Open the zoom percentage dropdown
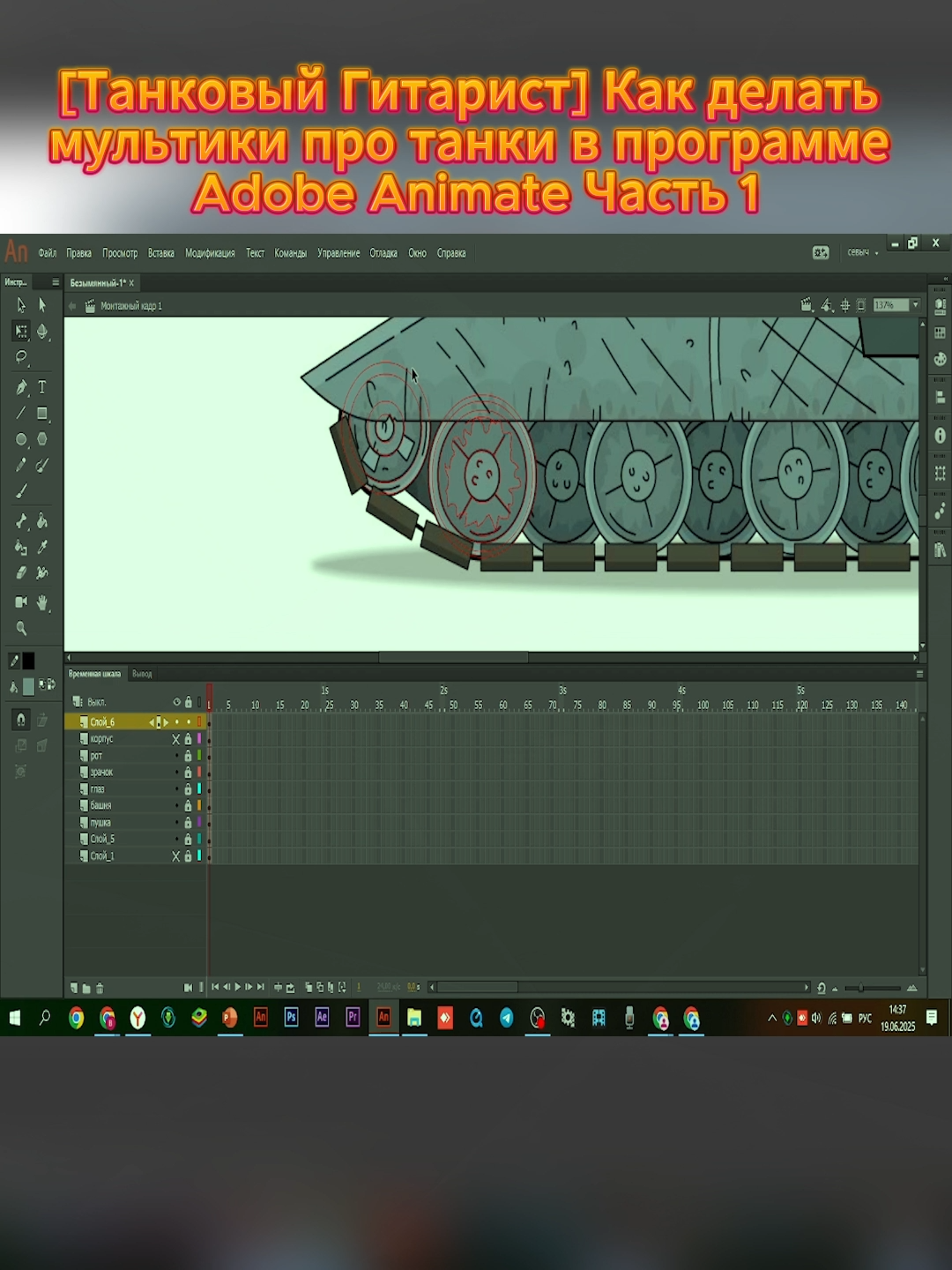Viewport: 952px width, 1270px height. (913, 305)
